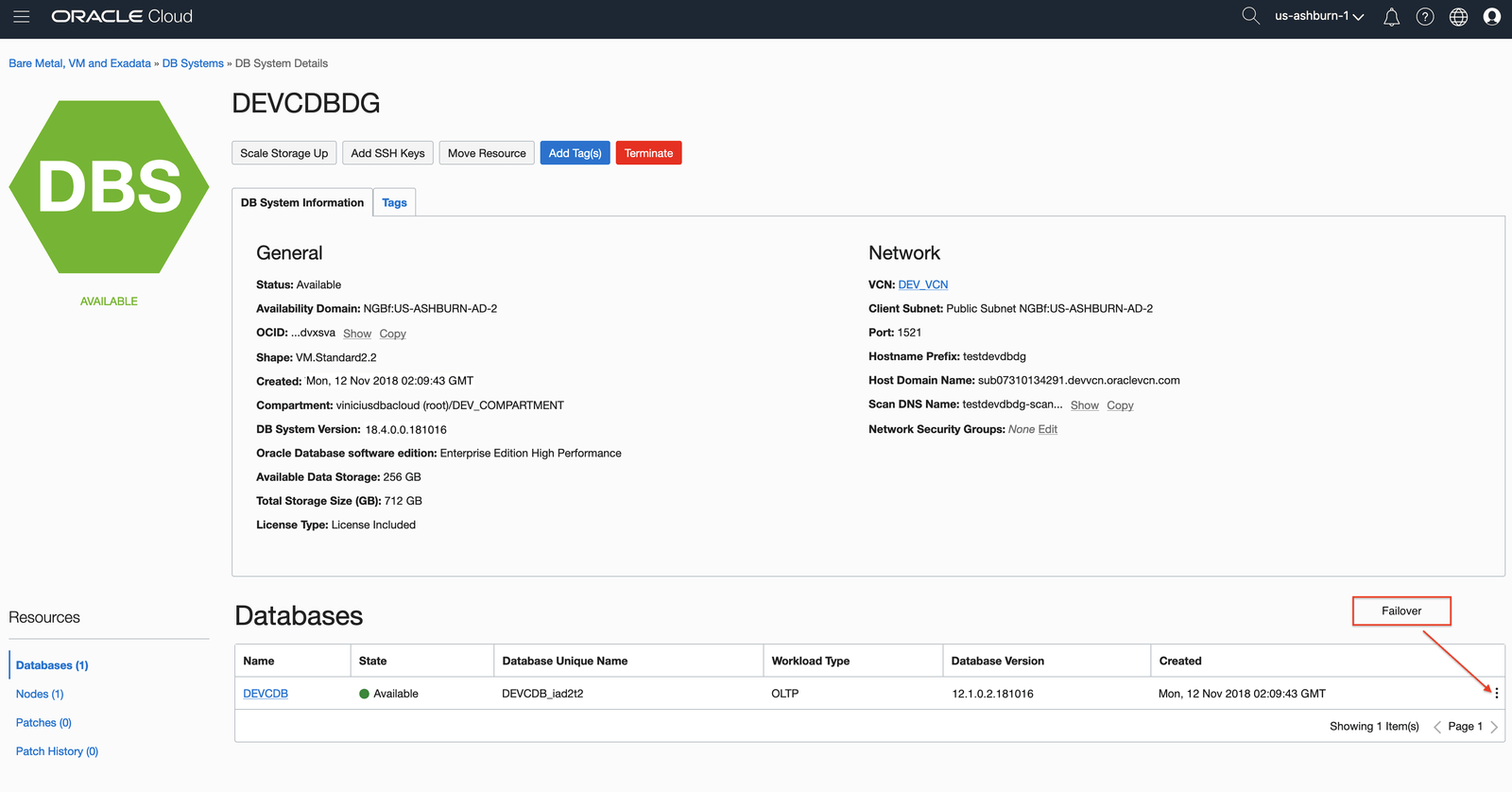Open the user profile avatar
The image size is (1512, 792).
(x=1492, y=17)
